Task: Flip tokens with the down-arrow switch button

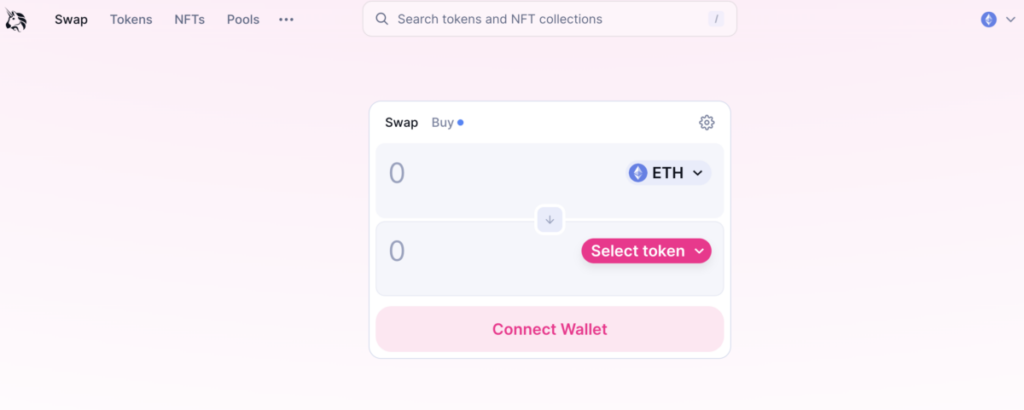Action: pyautogui.click(x=550, y=219)
